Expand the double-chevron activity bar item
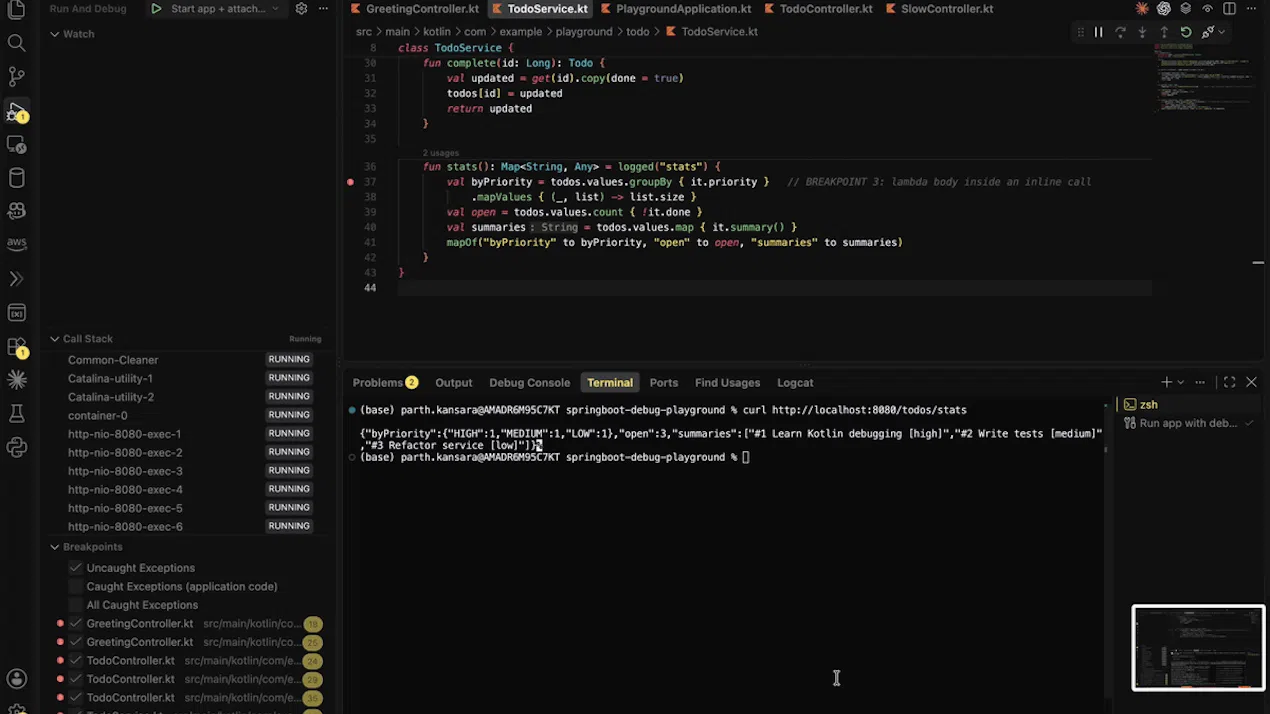 pos(16,279)
